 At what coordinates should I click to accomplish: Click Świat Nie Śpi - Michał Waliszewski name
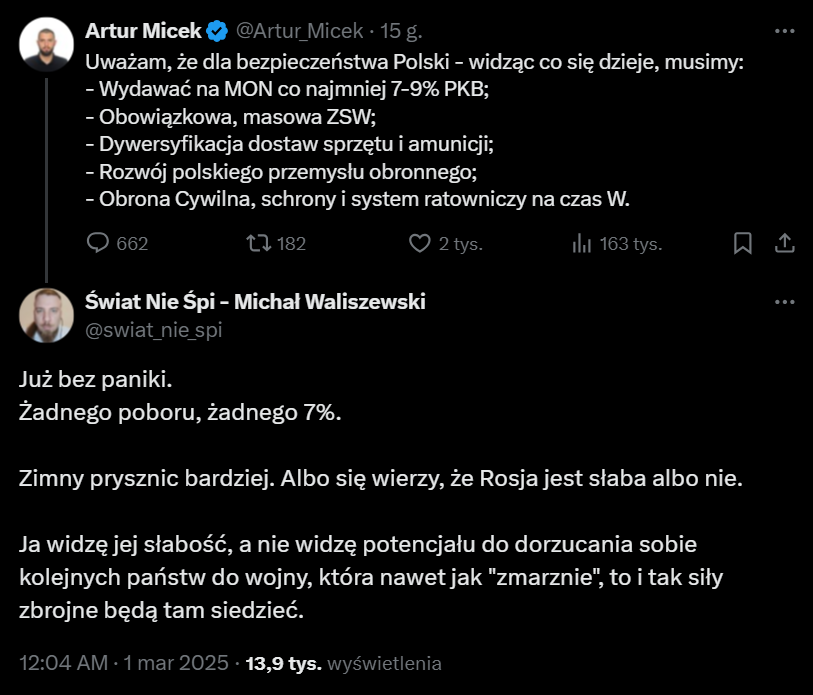click(256, 302)
